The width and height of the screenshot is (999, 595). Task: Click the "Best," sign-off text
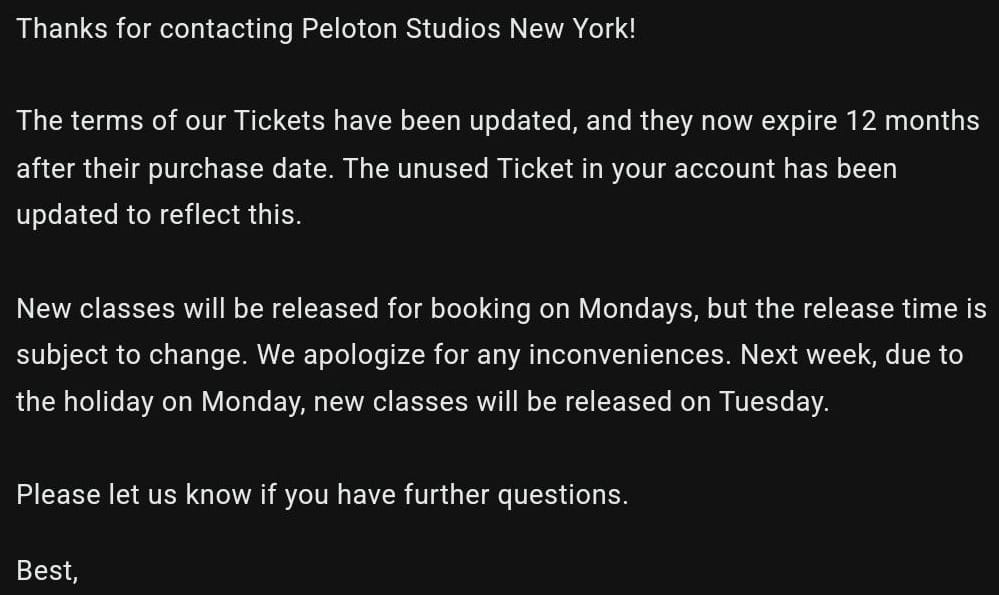[47, 570]
